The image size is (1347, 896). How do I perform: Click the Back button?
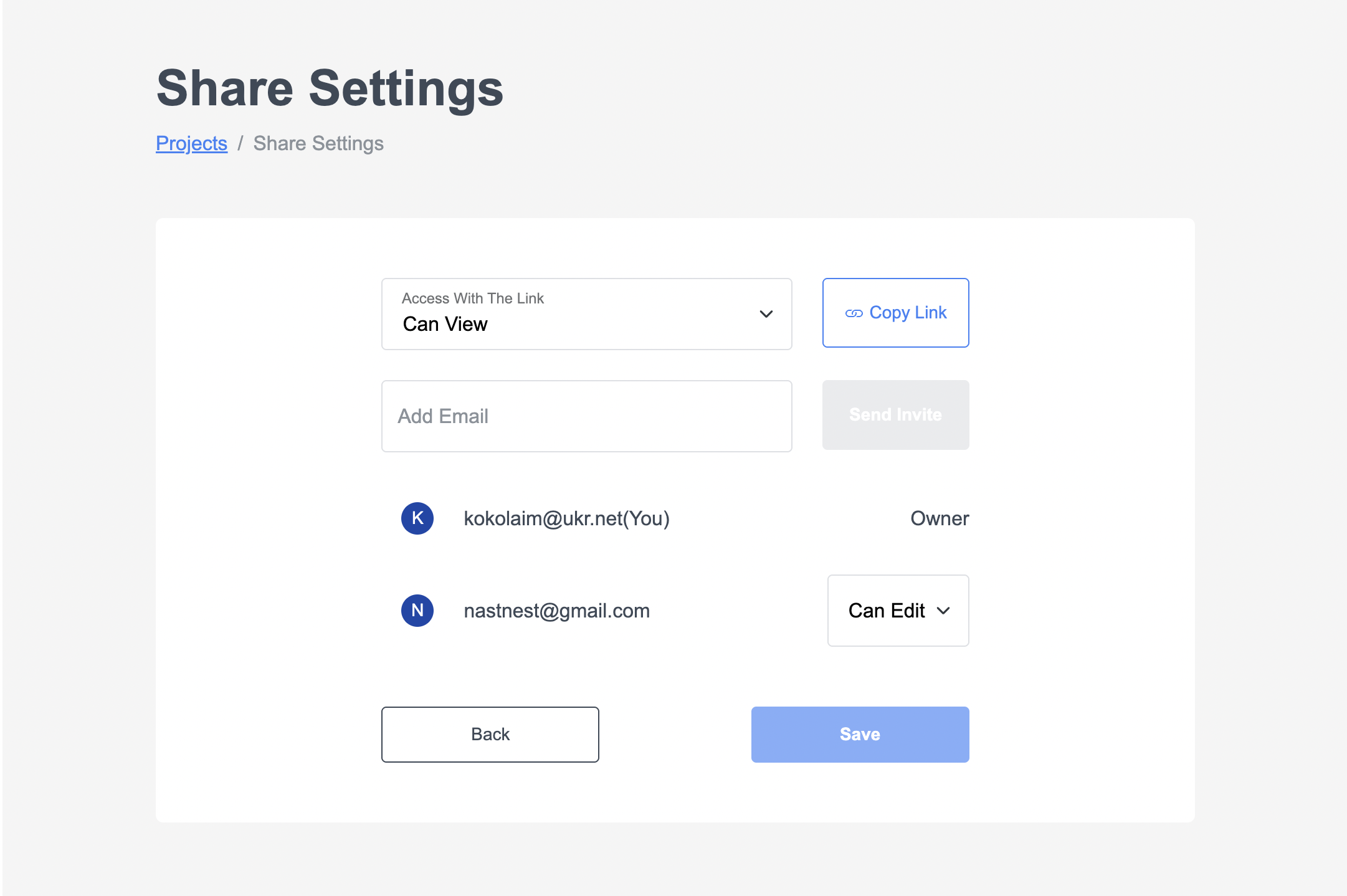pyautogui.click(x=490, y=734)
